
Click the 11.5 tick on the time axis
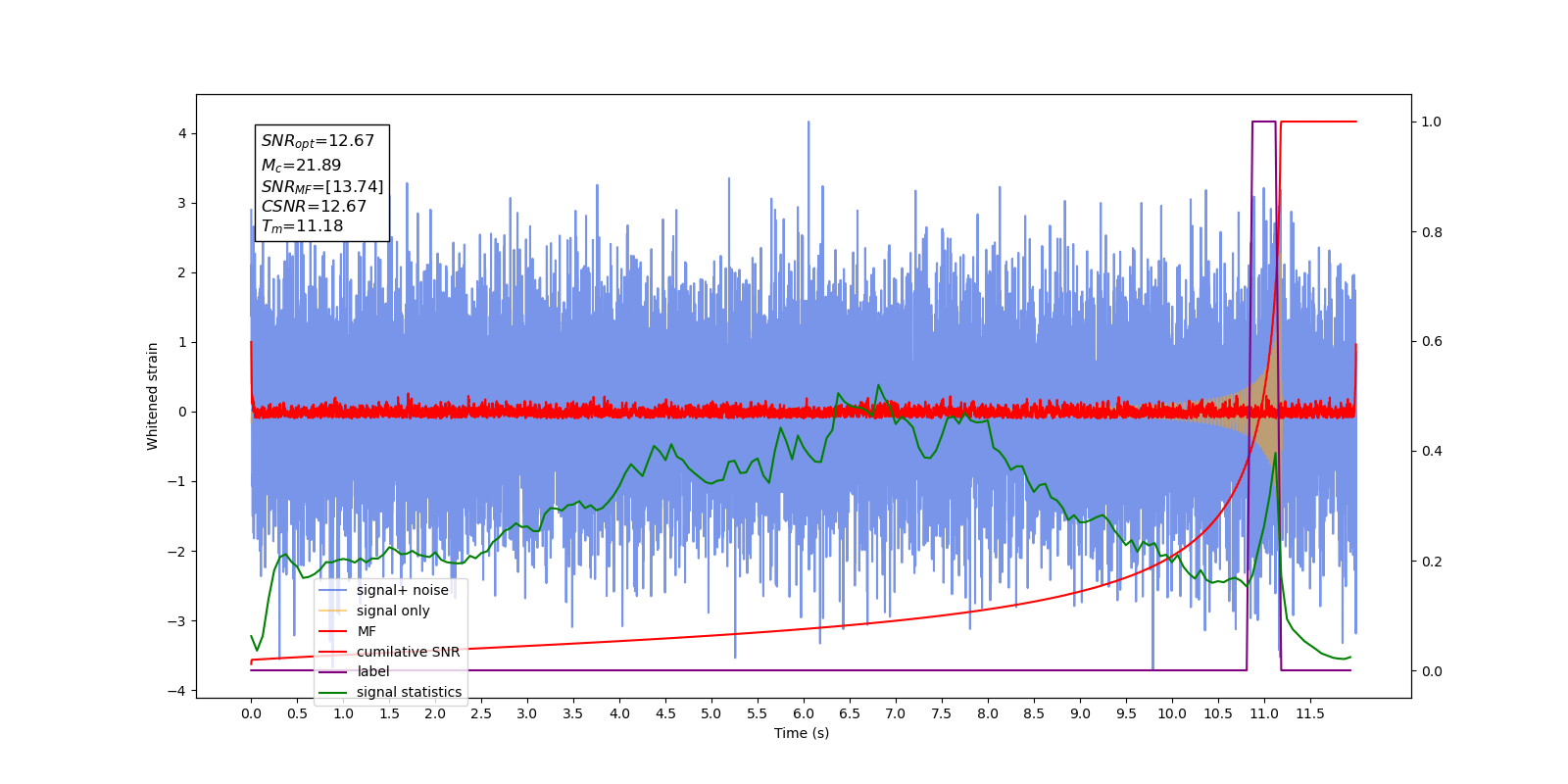click(x=1310, y=713)
